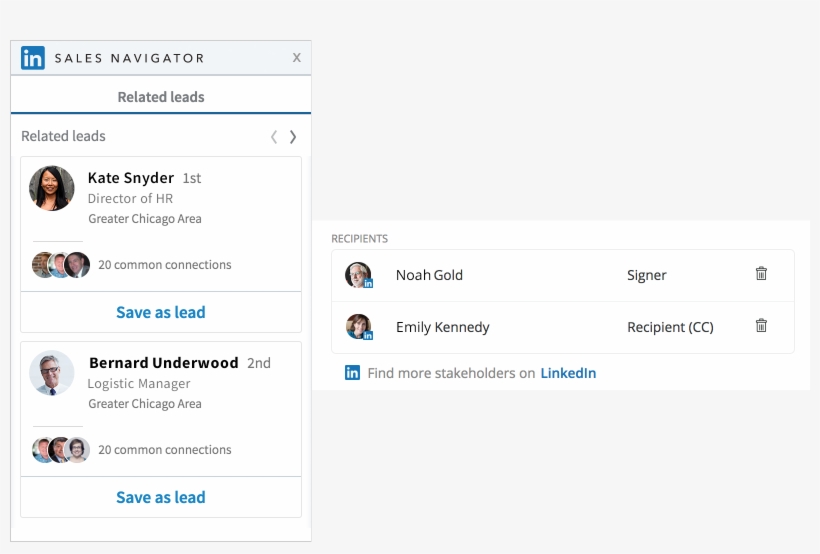The width and height of the screenshot is (820, 554).
Task: Click Greater Chicago Area under Bernard Underwood
Action: [x=145, y=404]
